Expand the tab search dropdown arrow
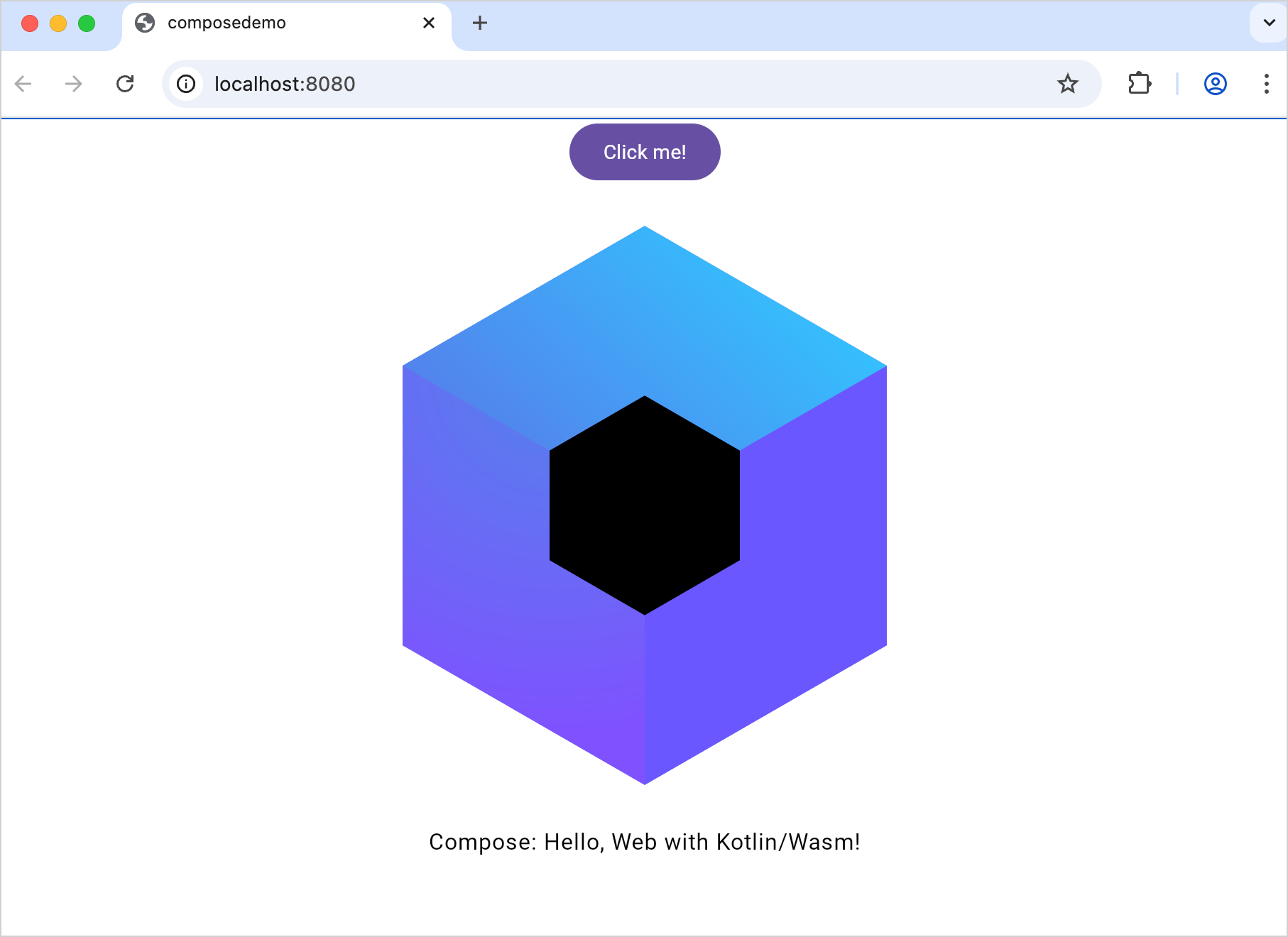1288x937 pixels. (x=1269, y=23)
